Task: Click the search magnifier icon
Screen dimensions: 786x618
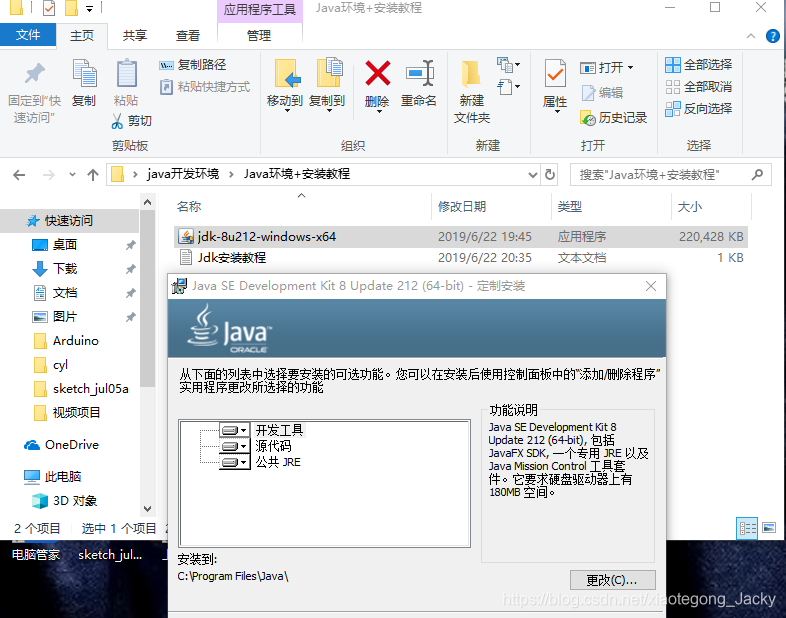Action: 757,174
